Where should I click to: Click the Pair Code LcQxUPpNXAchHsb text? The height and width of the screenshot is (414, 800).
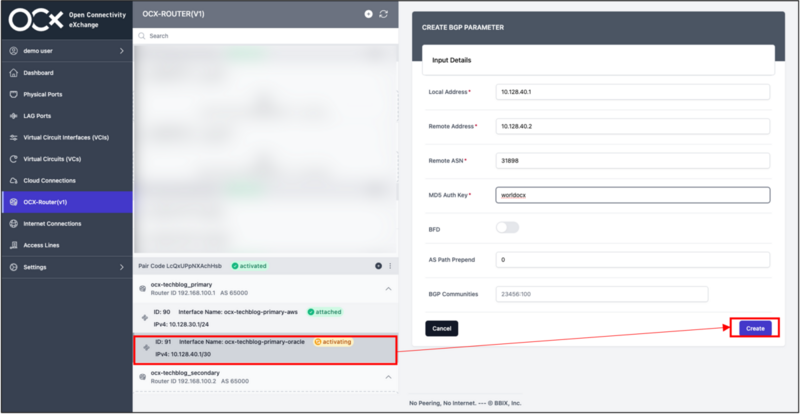pos(181,266)
